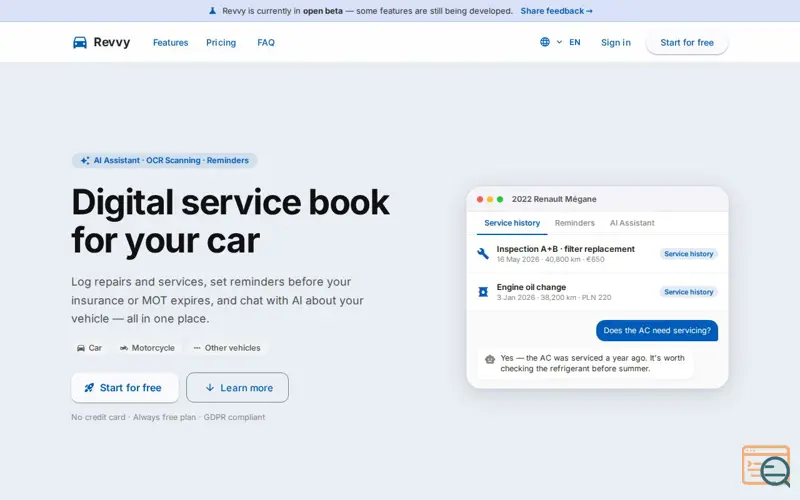Image resolution: width=800 pixels, height=500 pixels.
Task: Click Service history badge on Engine oil row
Action: [688, 292]
